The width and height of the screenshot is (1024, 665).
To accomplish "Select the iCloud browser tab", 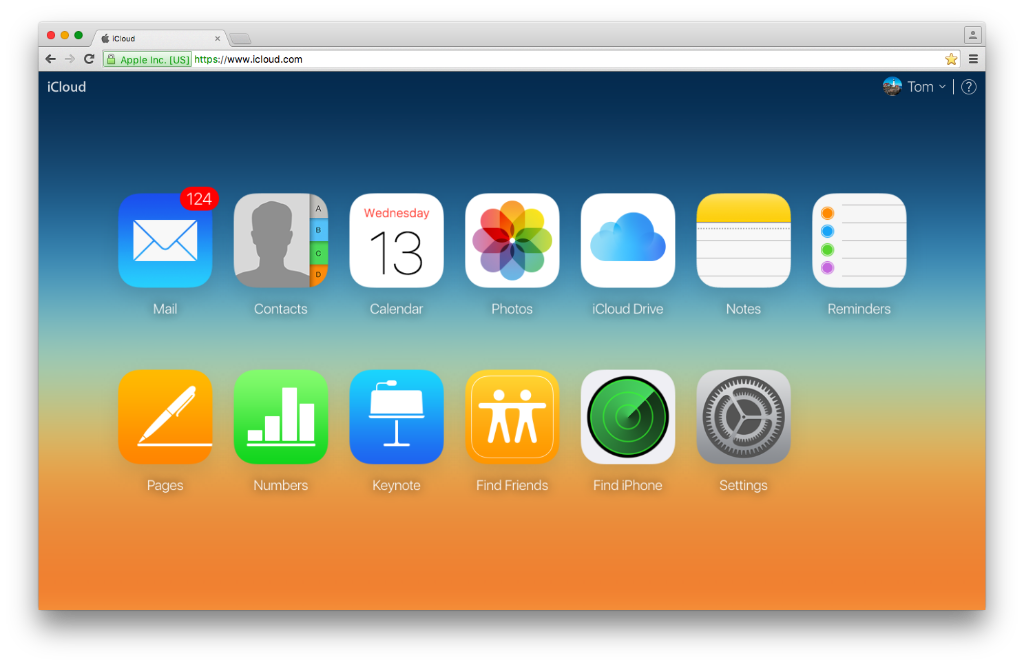I will pos(161,39).
